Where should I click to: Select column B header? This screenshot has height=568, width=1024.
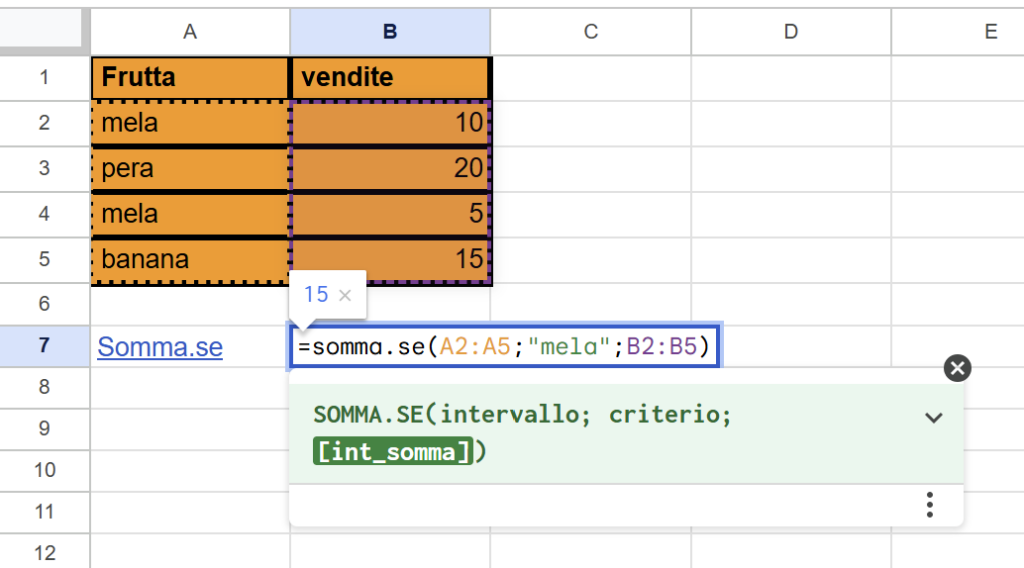390,32
